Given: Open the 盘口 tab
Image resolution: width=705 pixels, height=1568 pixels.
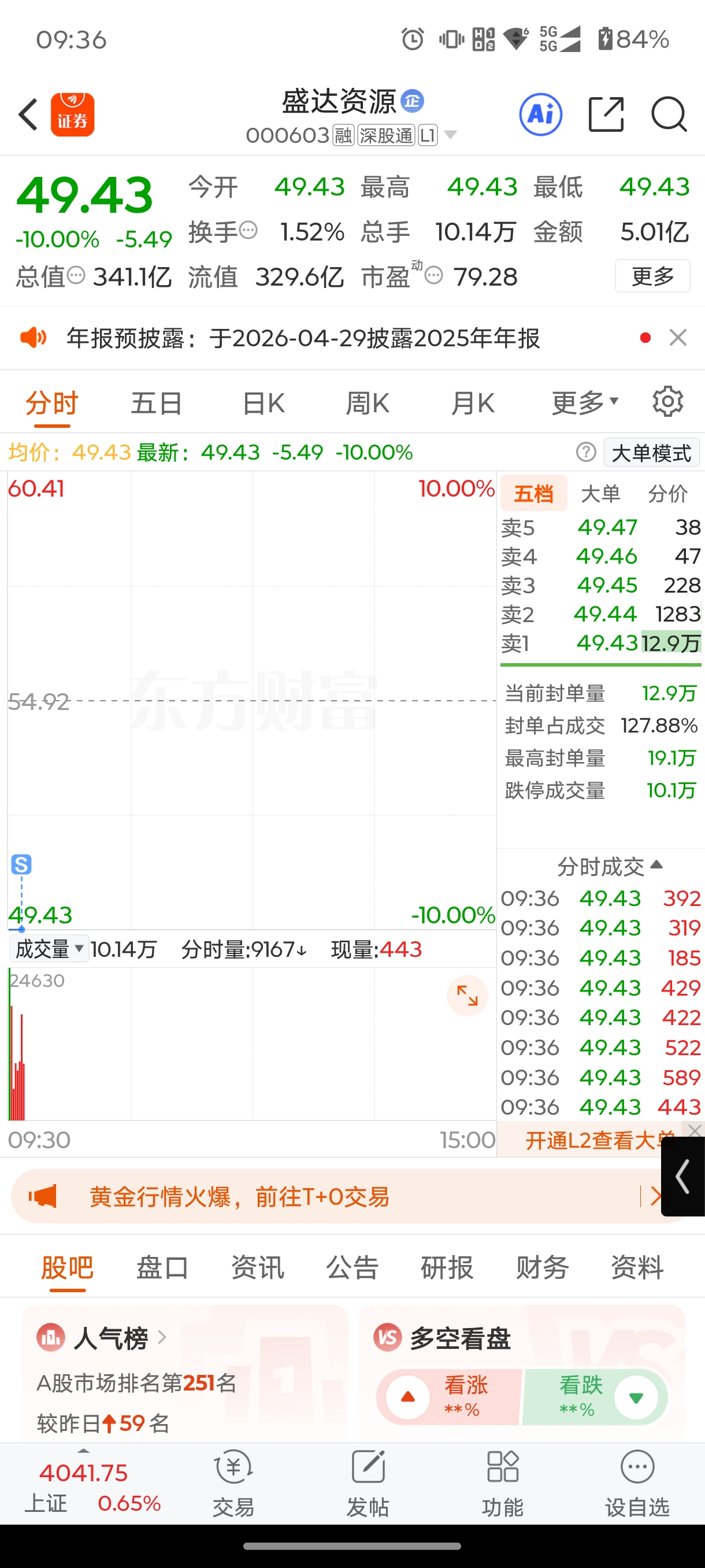Looking at the screenshot, I should click(162, 1267).
